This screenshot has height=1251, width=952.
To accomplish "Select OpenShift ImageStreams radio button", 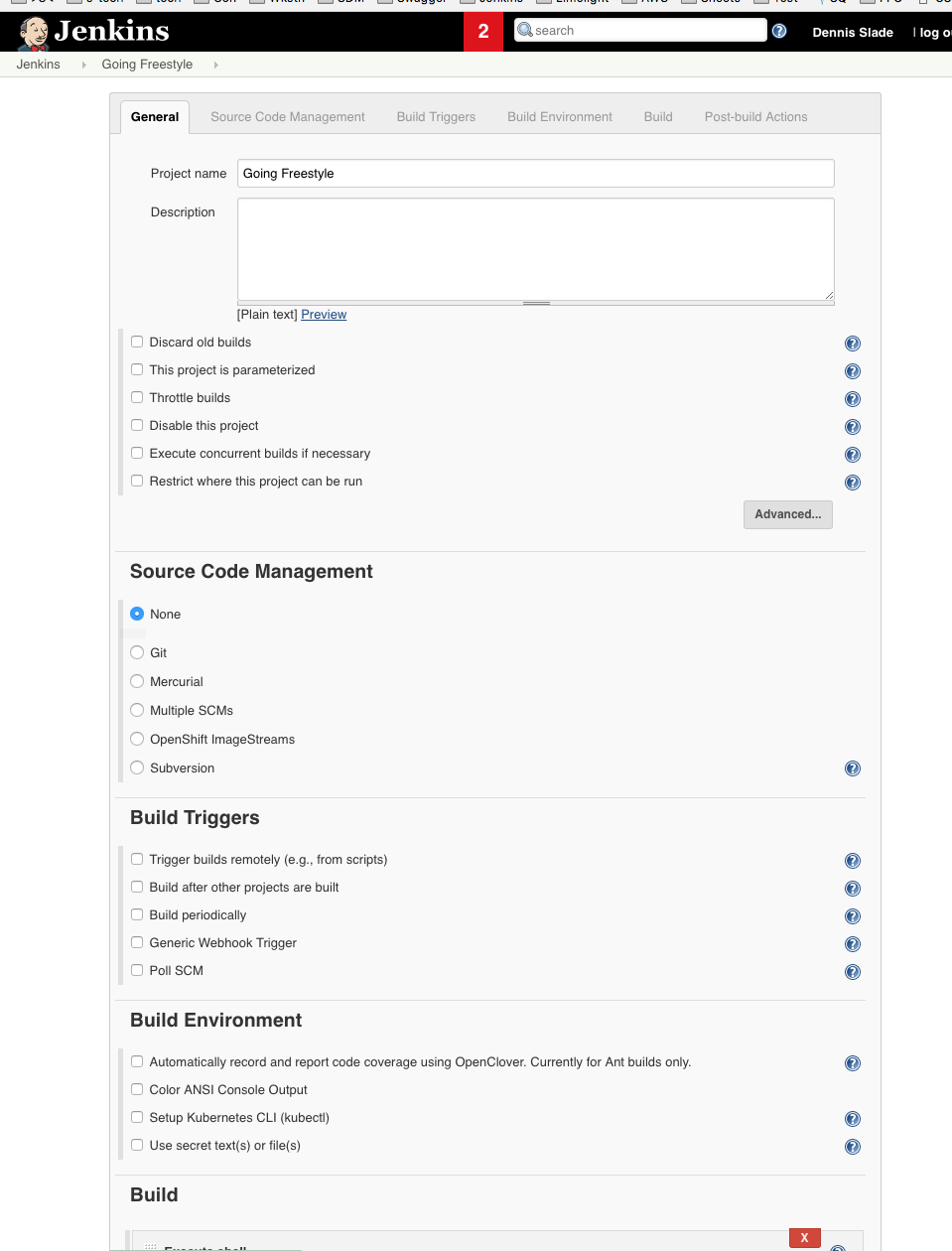I will pyautogui.click(x=137, y=739).
